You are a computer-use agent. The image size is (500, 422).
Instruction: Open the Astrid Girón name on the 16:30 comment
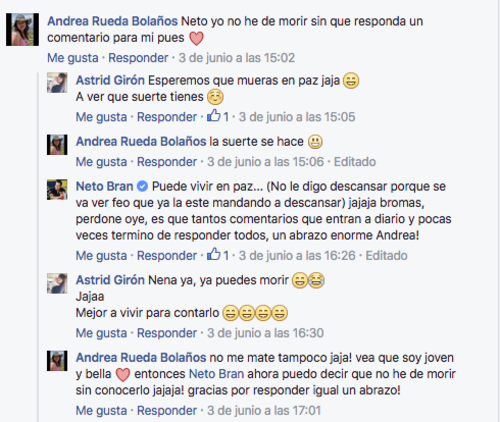click(110, 280)
